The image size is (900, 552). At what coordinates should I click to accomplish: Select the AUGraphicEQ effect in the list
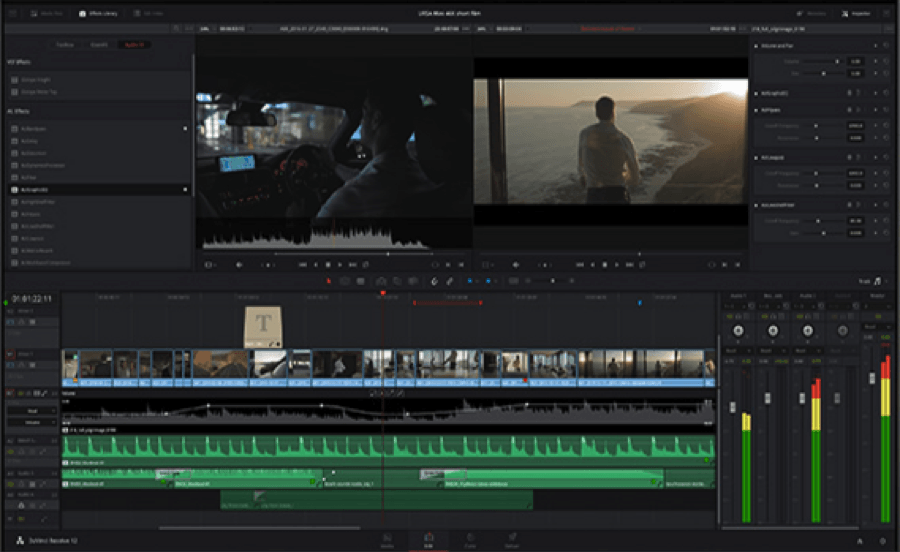98,189
